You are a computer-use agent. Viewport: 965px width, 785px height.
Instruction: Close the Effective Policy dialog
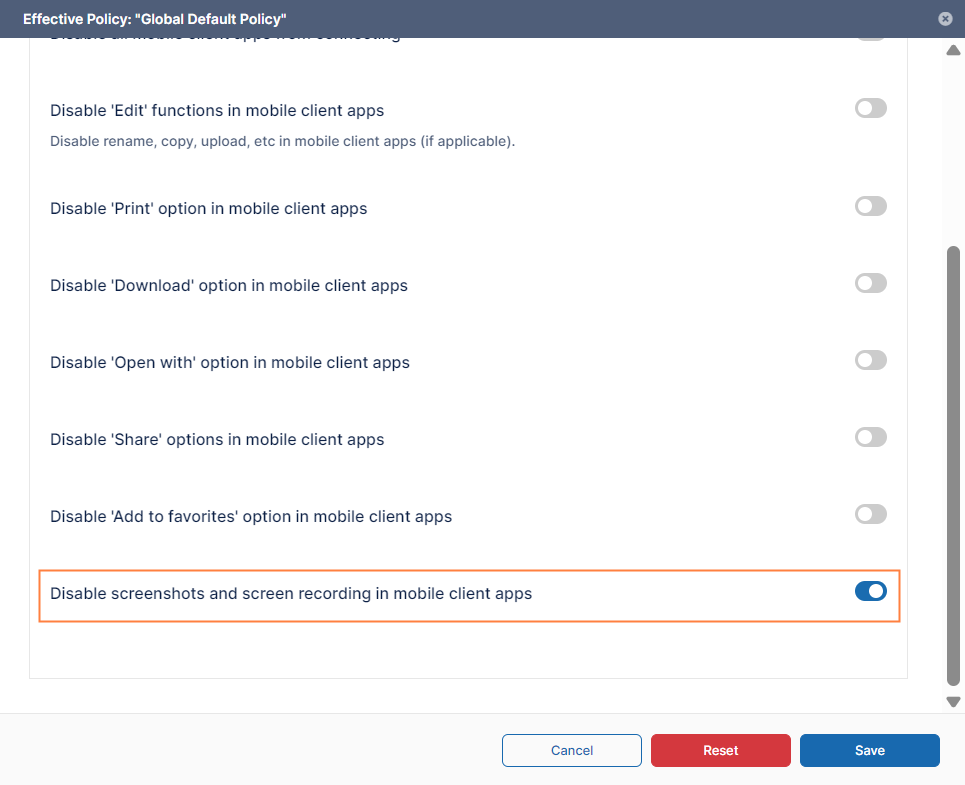click(945, 19)
